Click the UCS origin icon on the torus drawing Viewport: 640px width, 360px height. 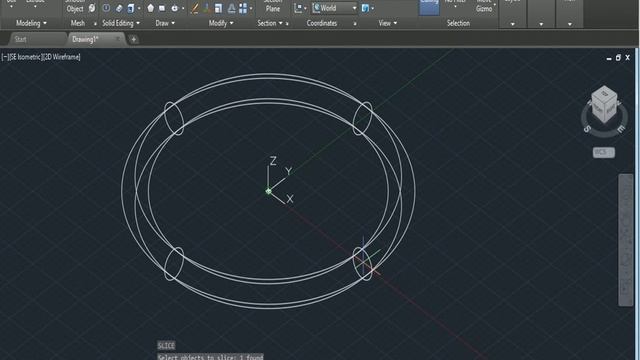click(269, 191)
